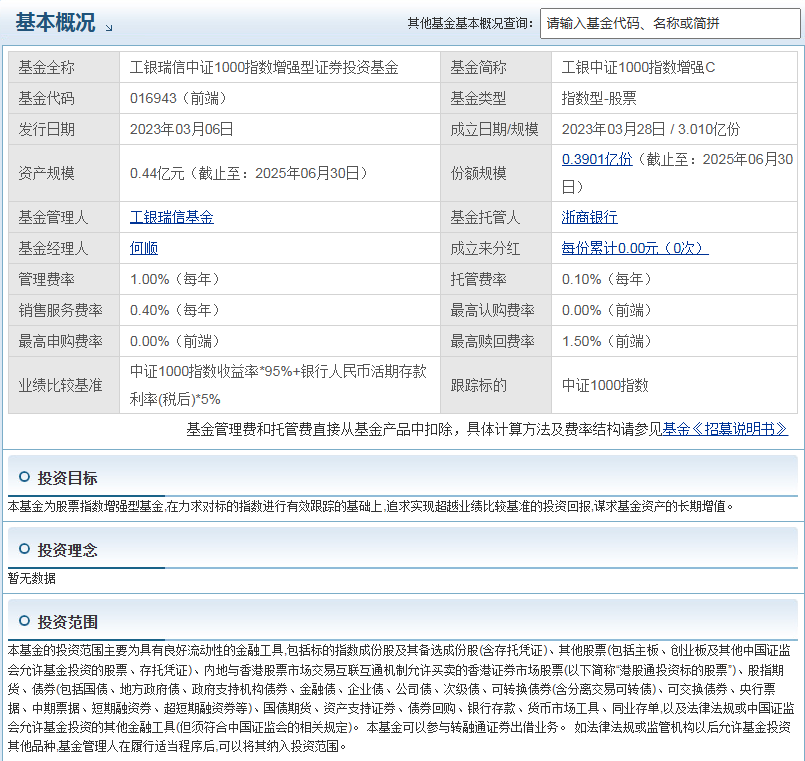Select fund code value 016943（前端）
The height and width of the screenshot is (761, 805).
(178, 98)
